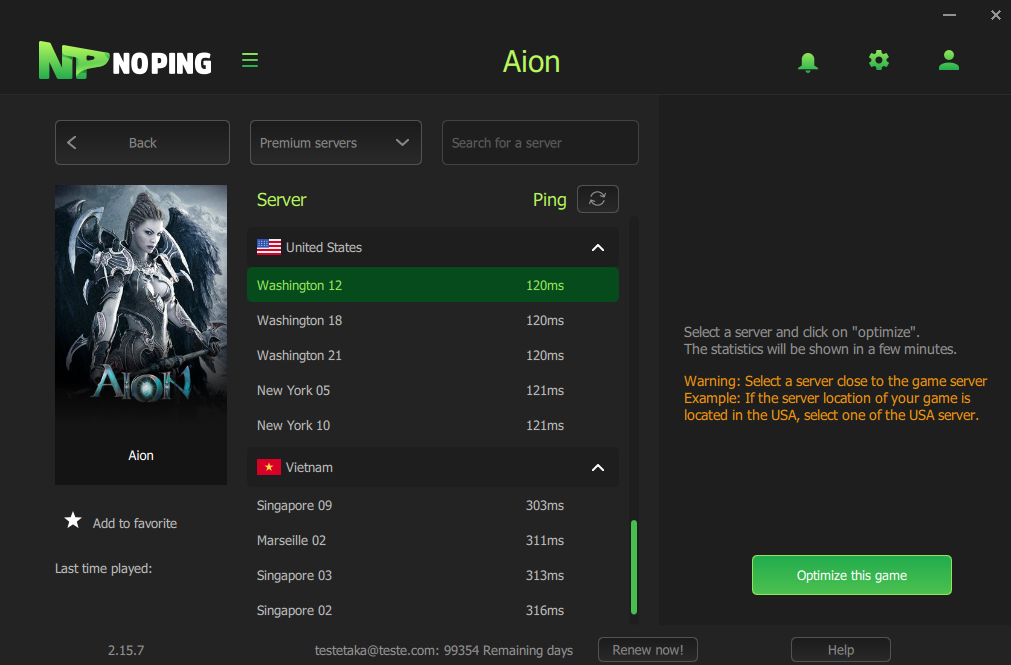Refresh ping values with refresh icon

[598, 199]
